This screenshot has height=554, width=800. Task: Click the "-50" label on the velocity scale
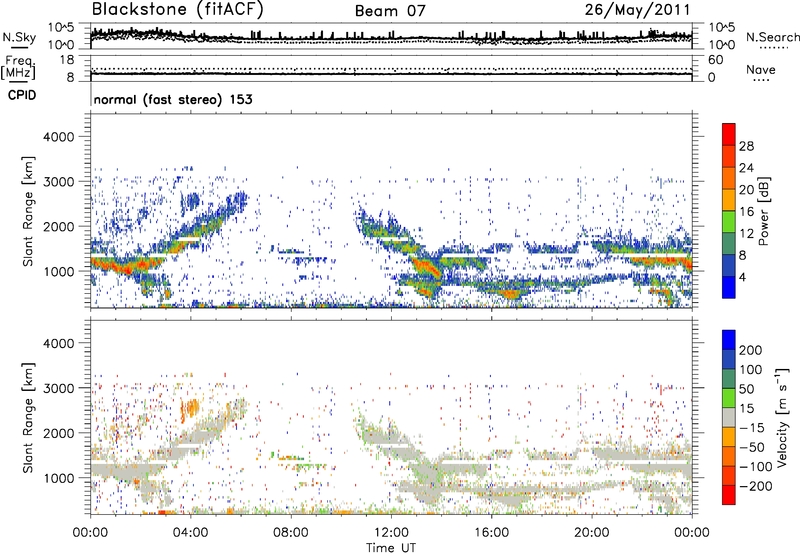pos(752,447)
